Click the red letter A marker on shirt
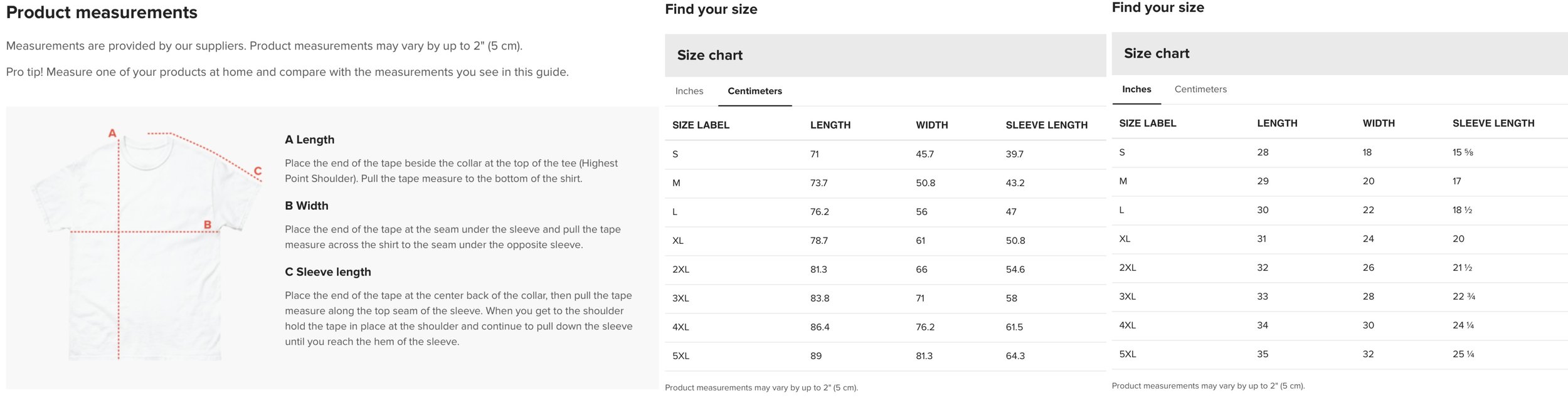 click(x=112, y=133)
